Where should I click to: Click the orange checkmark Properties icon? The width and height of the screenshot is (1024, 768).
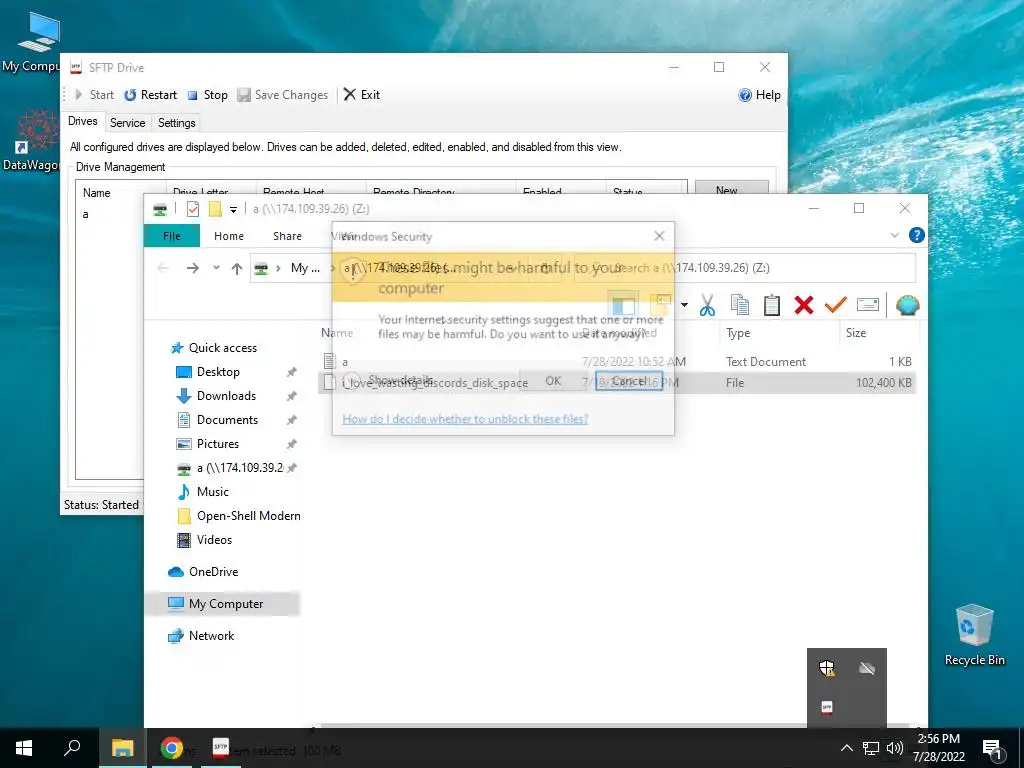coord(835,304)
